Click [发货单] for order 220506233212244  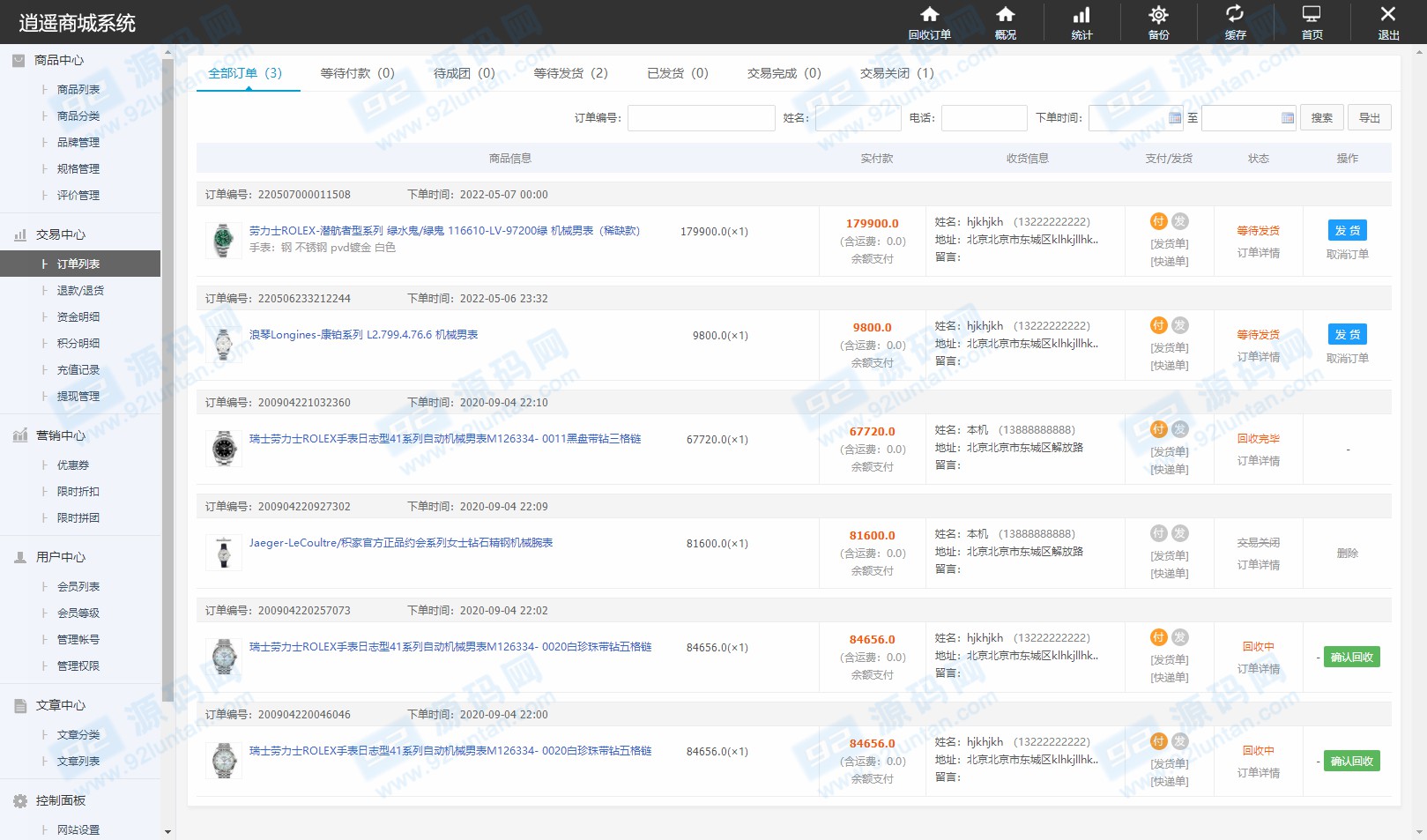(x=1169, y=348)
